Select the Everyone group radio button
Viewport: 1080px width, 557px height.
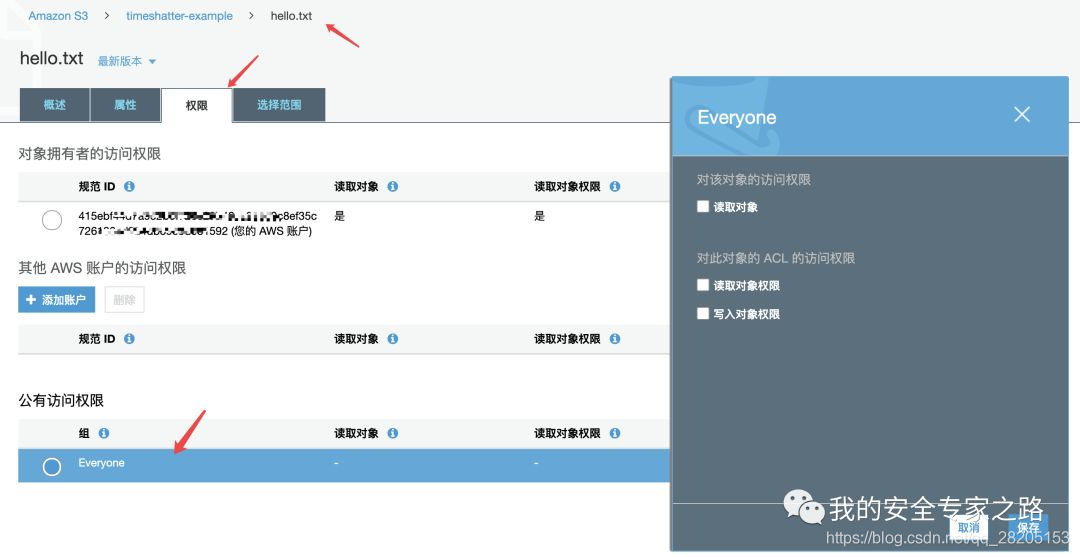[x=52, y=466]
